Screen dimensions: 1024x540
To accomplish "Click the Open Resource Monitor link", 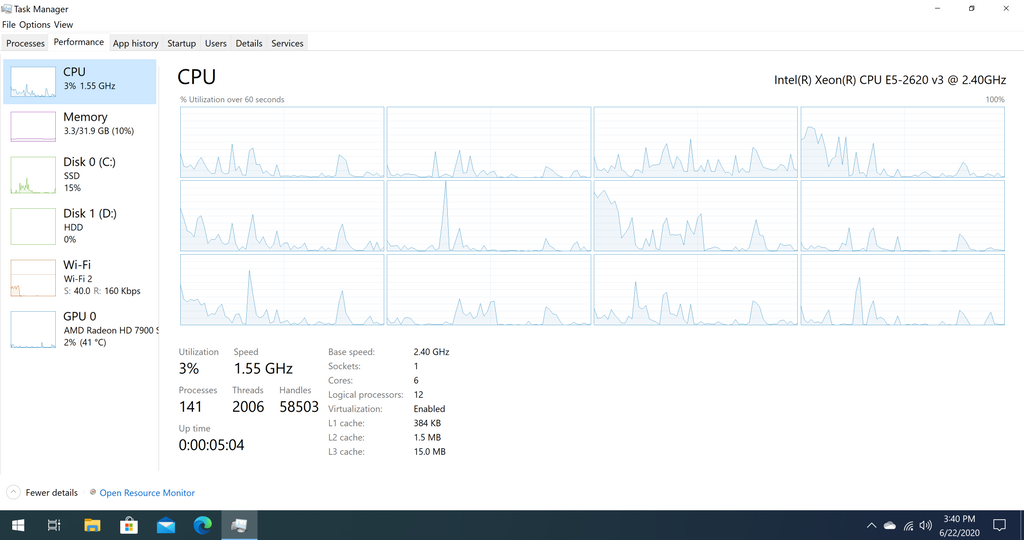I will (147, 493).
